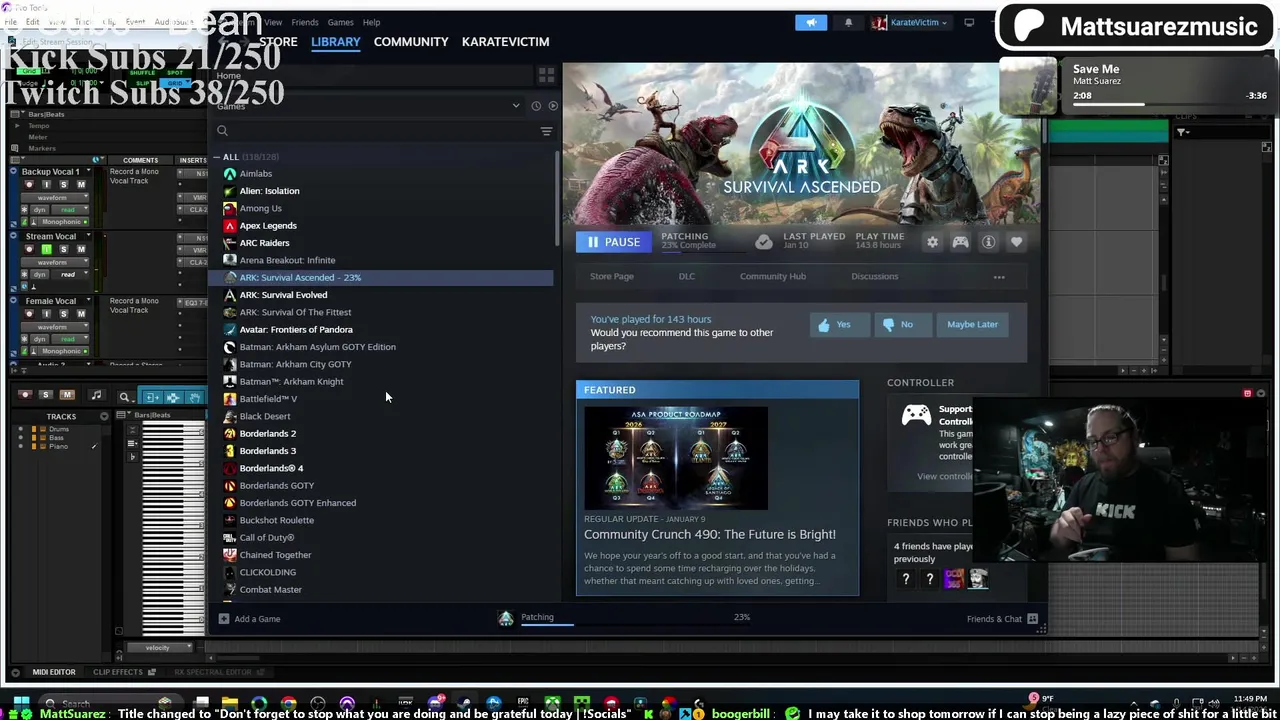Image resolution: width=1280 pixels, height=720 pixels.
Task: Click the Add a Game plus icon
Action: click(224, 619)
